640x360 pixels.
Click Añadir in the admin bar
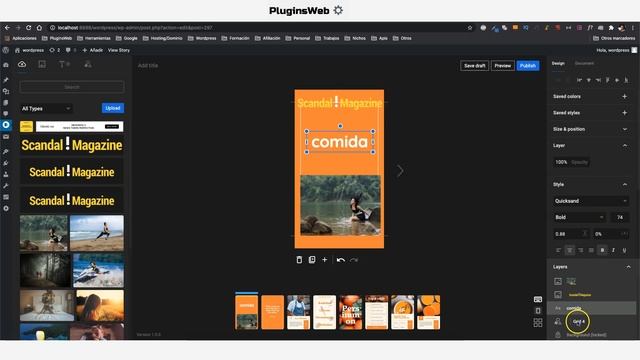click(93, 50)
